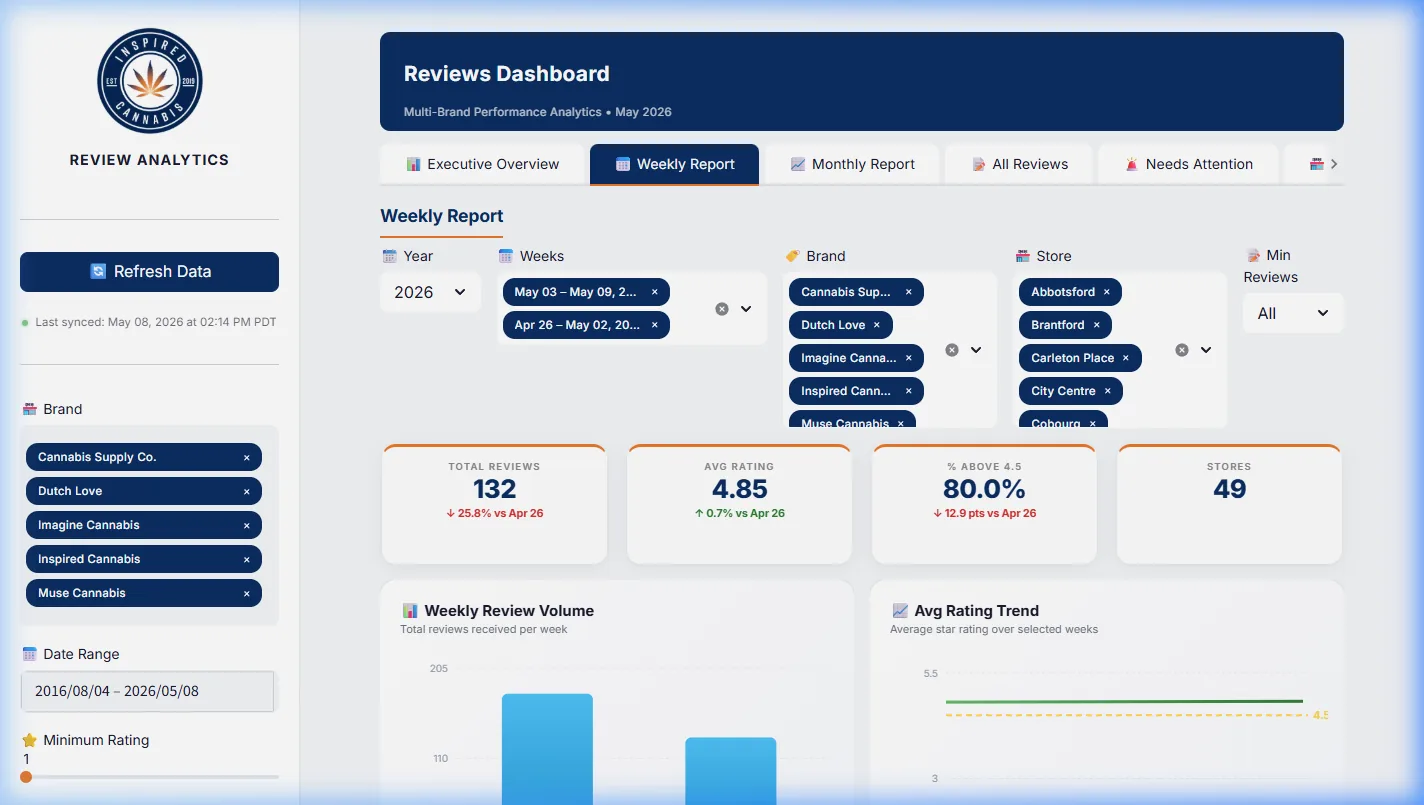Select the Weekly Report tab
The image size is (1424, 805).
[x=675, y=164]
